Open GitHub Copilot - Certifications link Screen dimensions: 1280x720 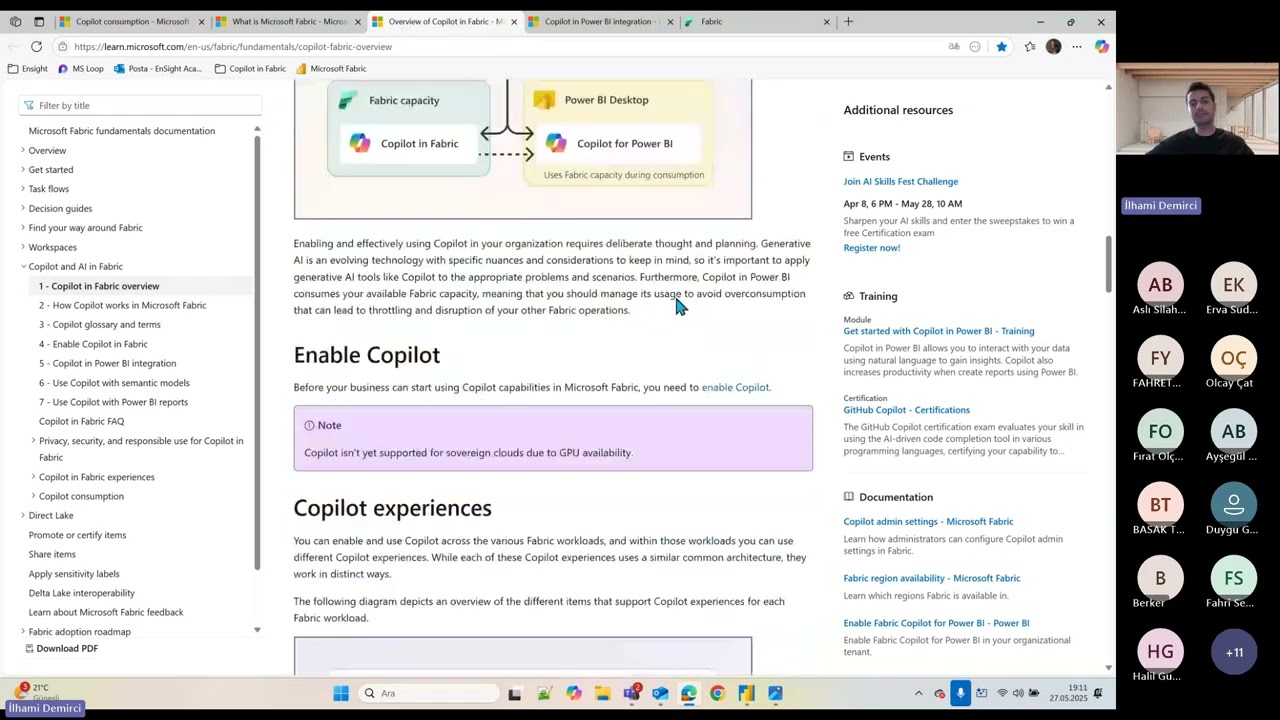[x=906, y=410]
